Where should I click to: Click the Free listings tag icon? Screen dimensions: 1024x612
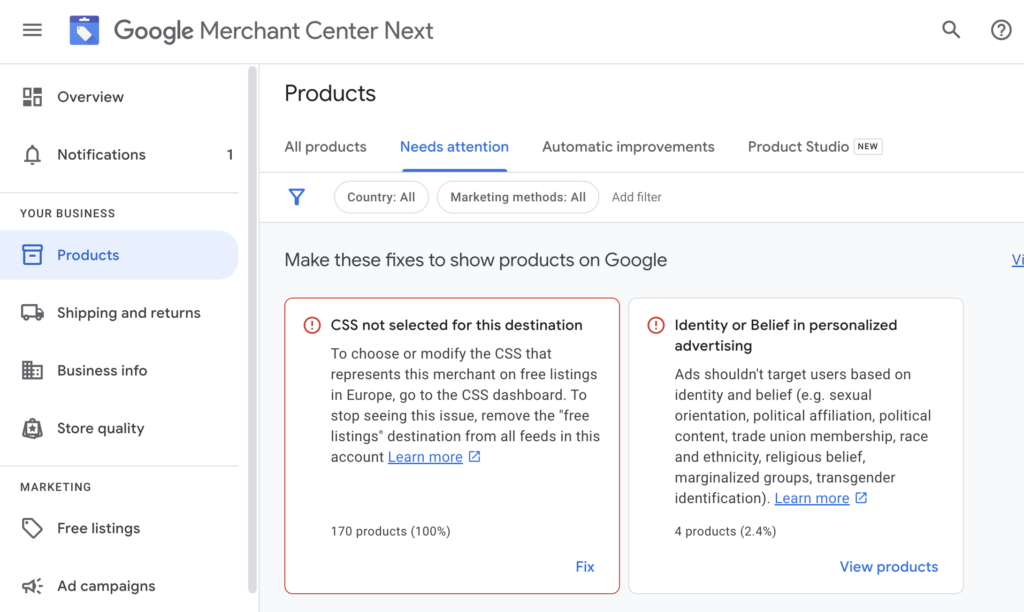tap(32, 528)
